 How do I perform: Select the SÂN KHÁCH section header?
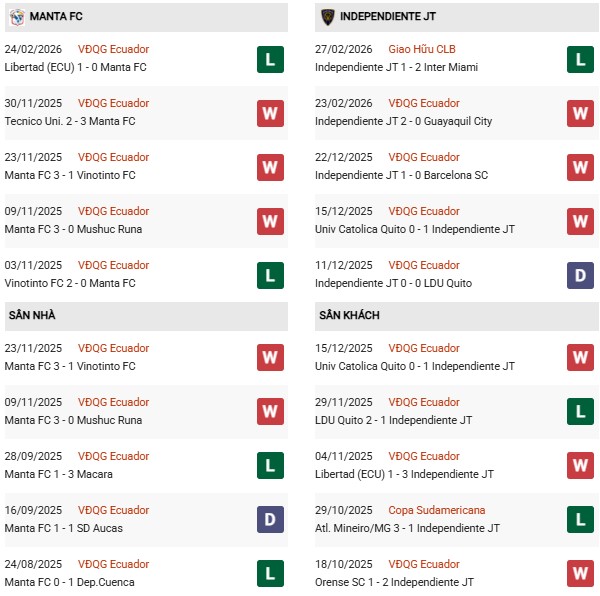point(349,315)
